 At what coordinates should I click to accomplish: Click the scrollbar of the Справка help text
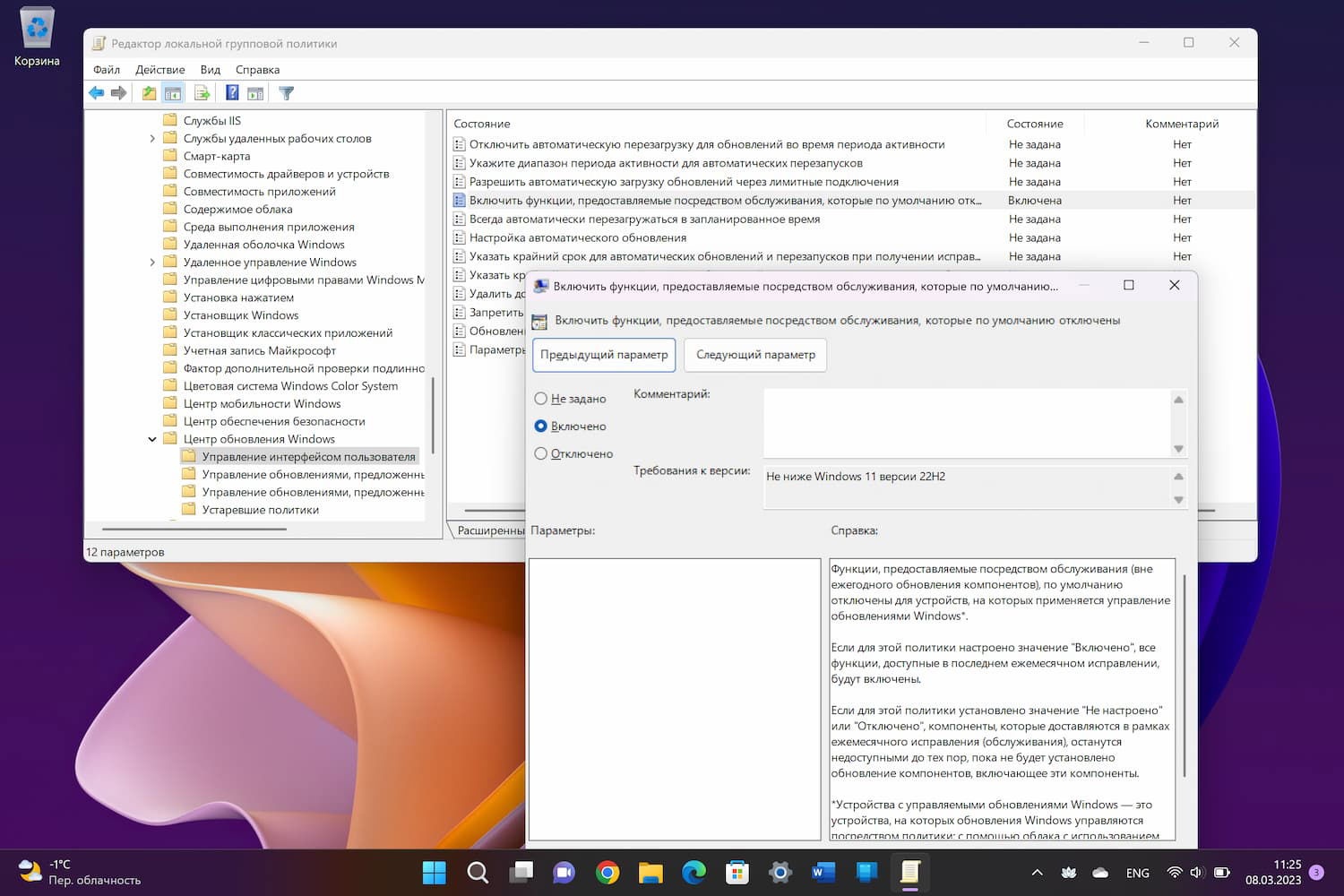click(1185, 676)
